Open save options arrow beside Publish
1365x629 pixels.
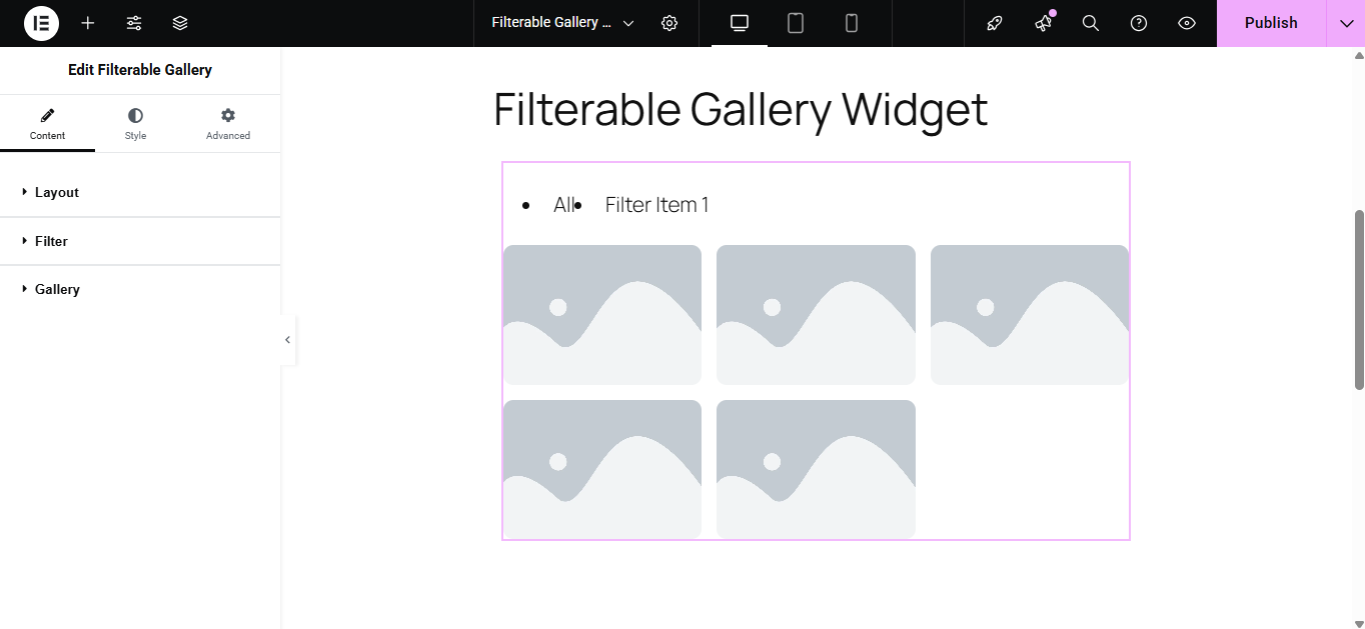pyautogui.click(x=1346, y=23)
